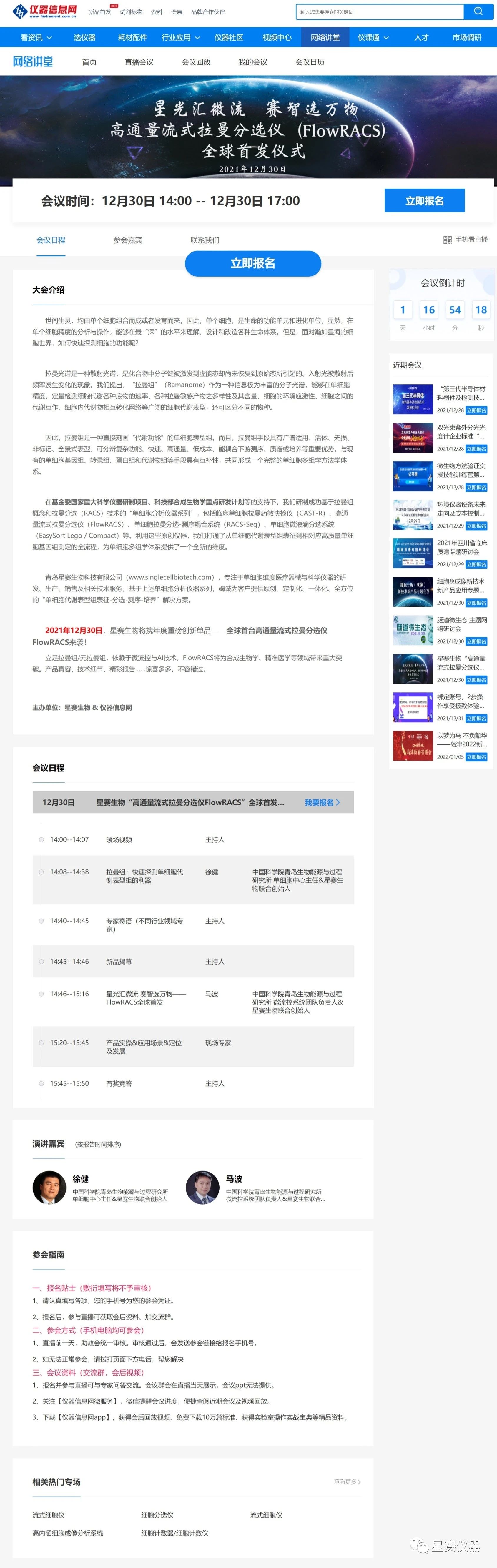Open the 仪器社区 navigation item
Image resolution: width=497 pixels, height=1568 pixels.
coord(229,37)
